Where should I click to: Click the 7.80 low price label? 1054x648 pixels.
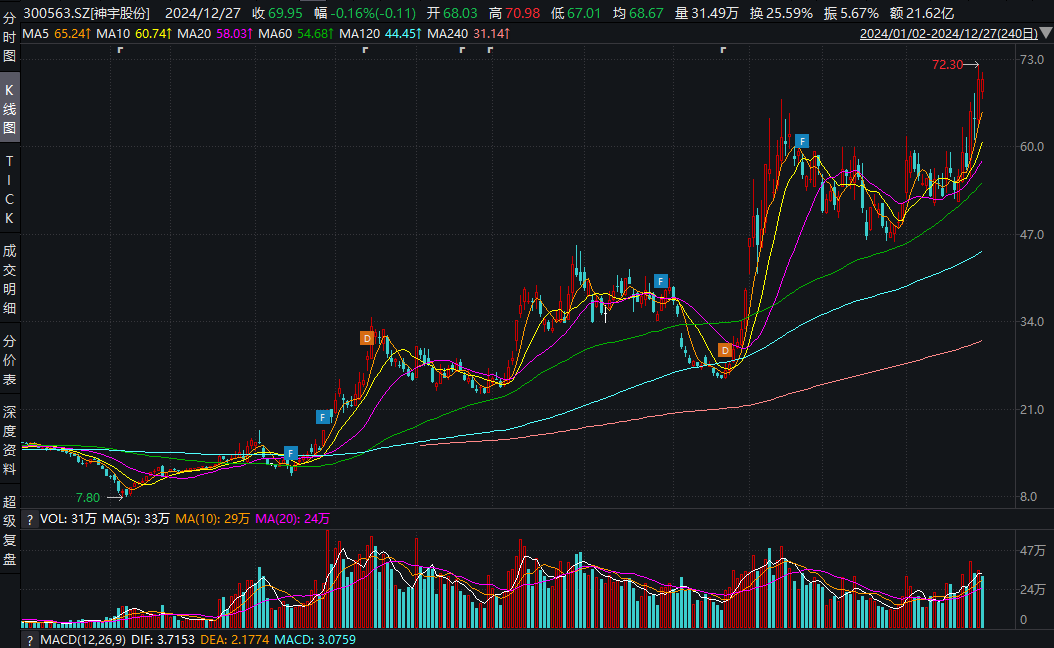(87, 497)
